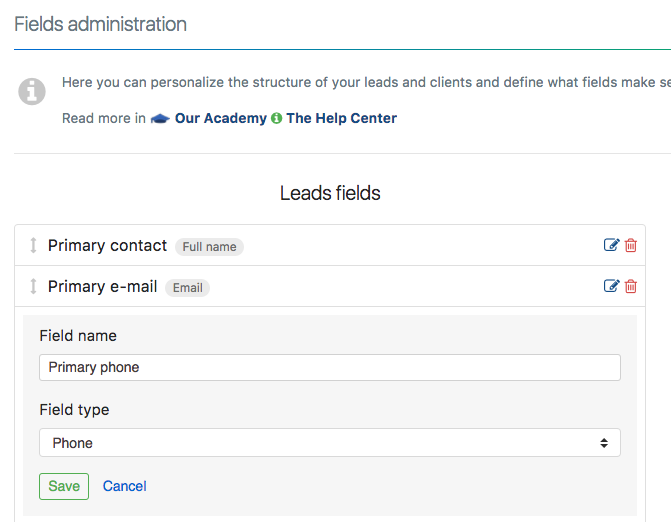Viewport: 671px width, 522px height.
Task: Save the Primary phone field
Action: [x=64, y=486]
